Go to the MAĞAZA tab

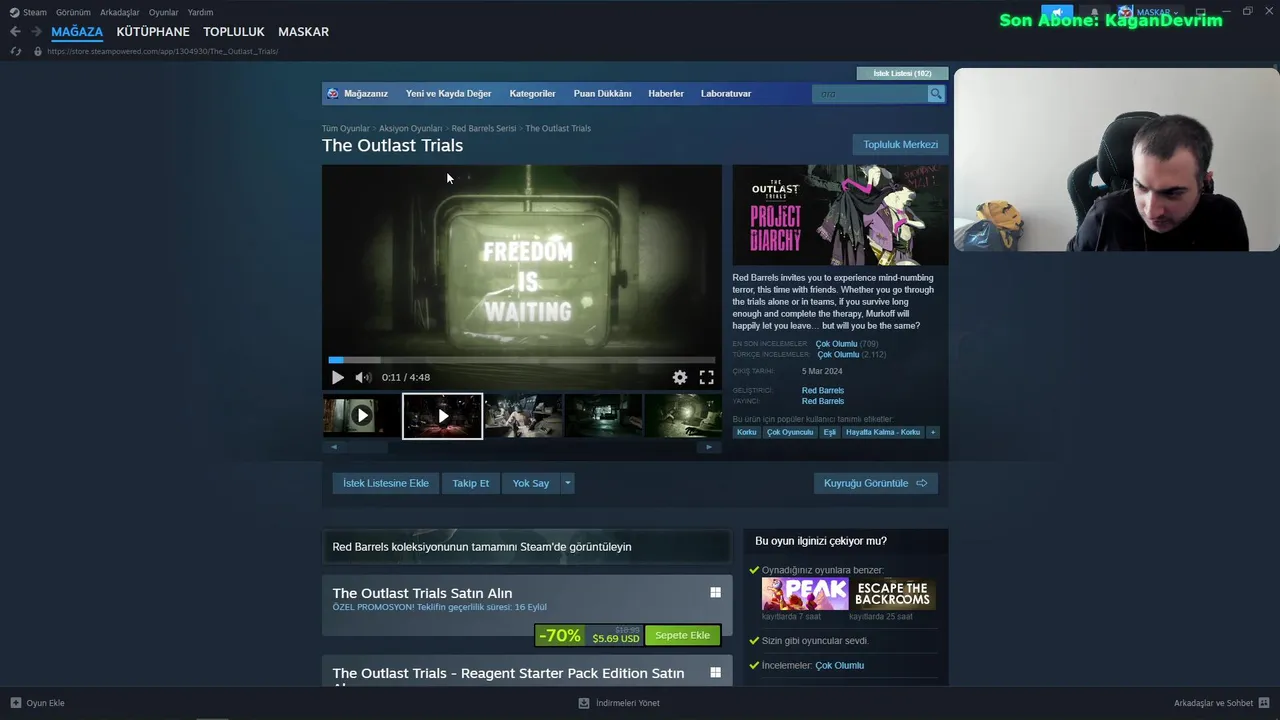pyautogui.click(x=77, y=32)
